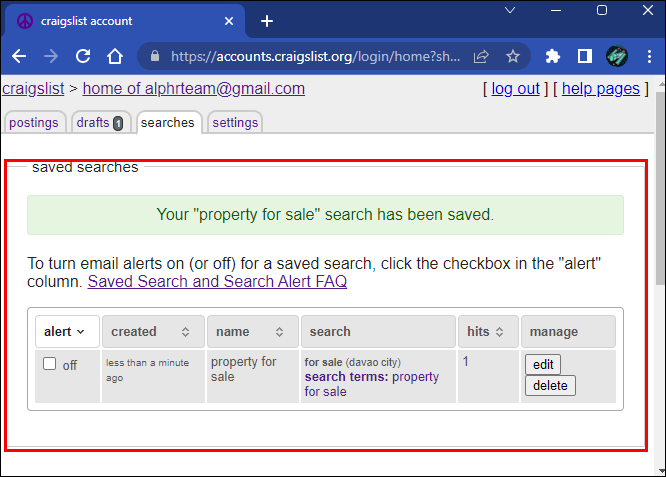The width and height of the screenshot is (666, 477).
Task: Select the craigslist account browser tab
Action: pos(123,21)
